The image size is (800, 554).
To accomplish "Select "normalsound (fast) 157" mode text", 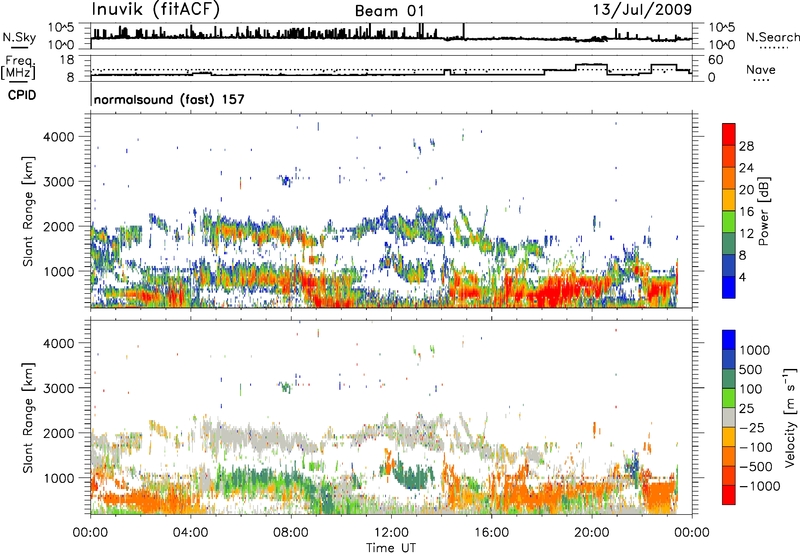I will click(x=169, y=99).
